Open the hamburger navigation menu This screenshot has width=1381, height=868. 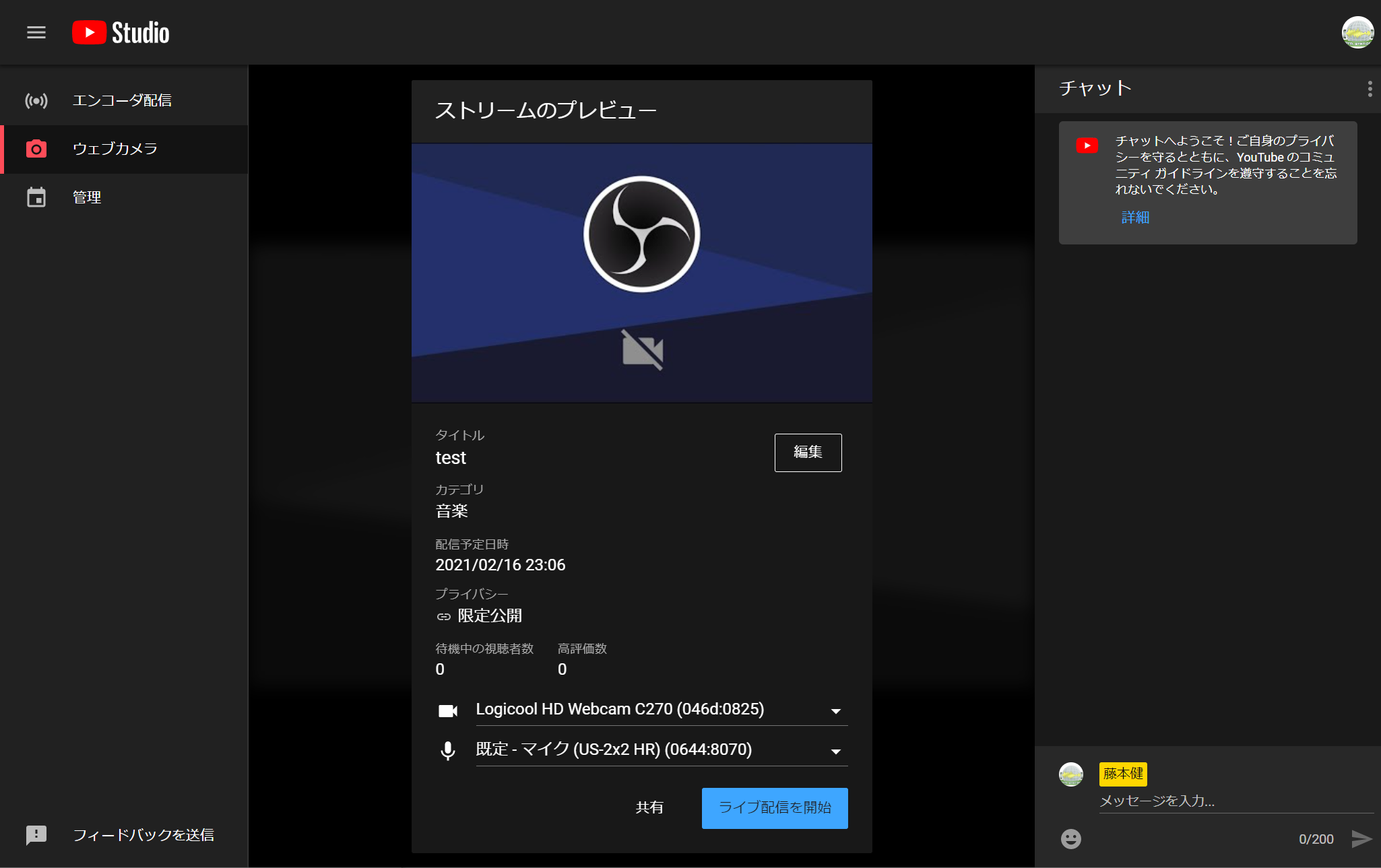[x=36, y=32]
